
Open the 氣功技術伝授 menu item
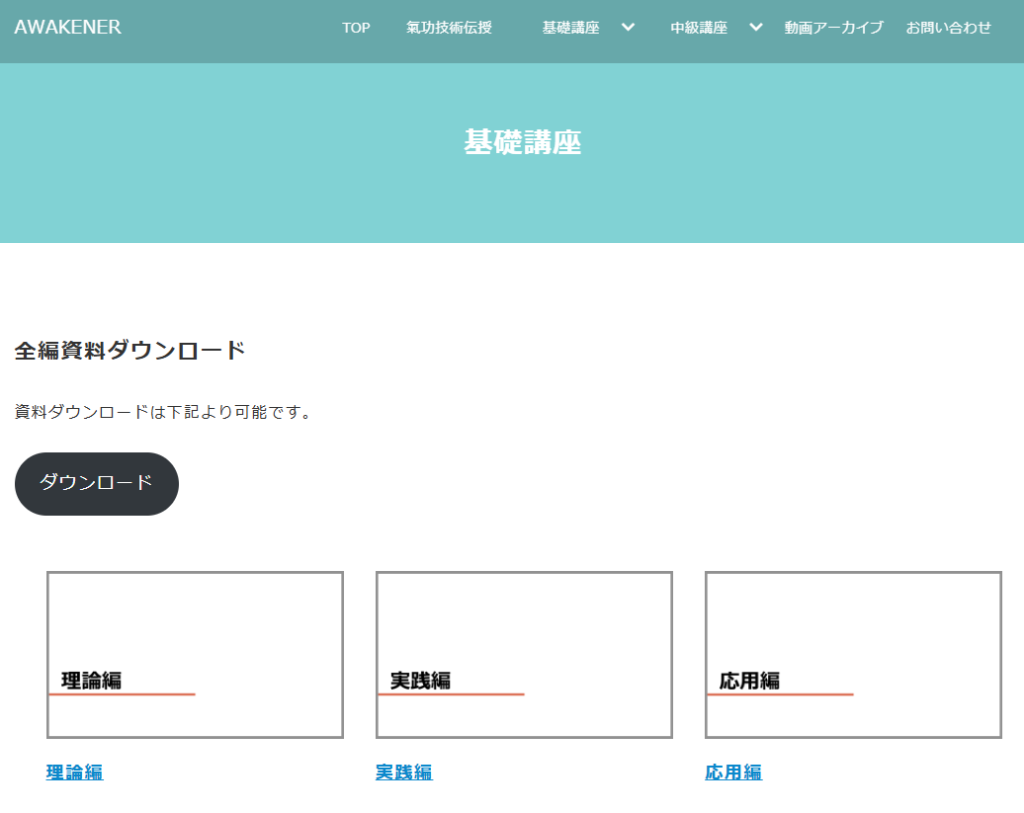click(449, 28)
